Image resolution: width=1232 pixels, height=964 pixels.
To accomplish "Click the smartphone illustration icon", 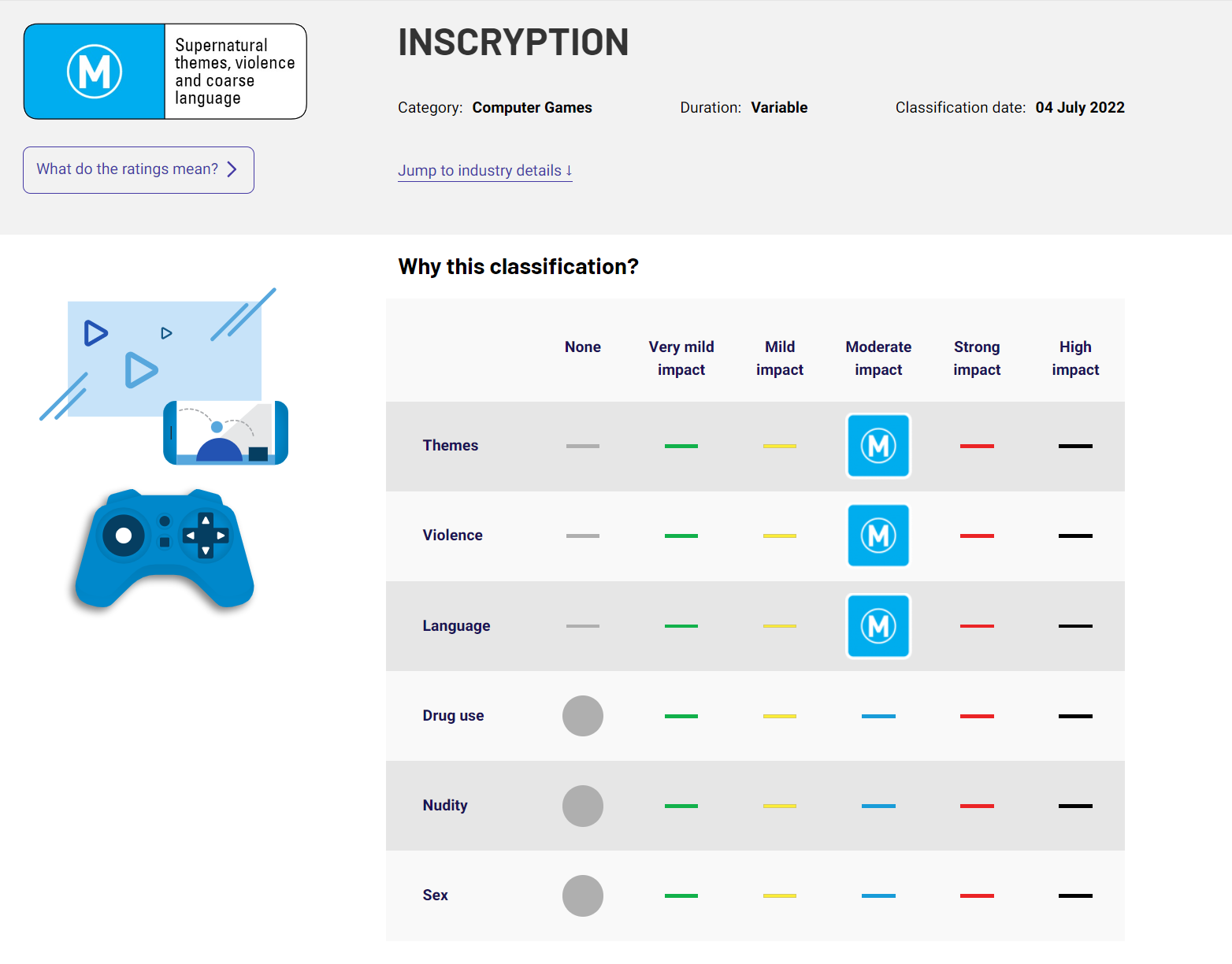I will [226, 432].
